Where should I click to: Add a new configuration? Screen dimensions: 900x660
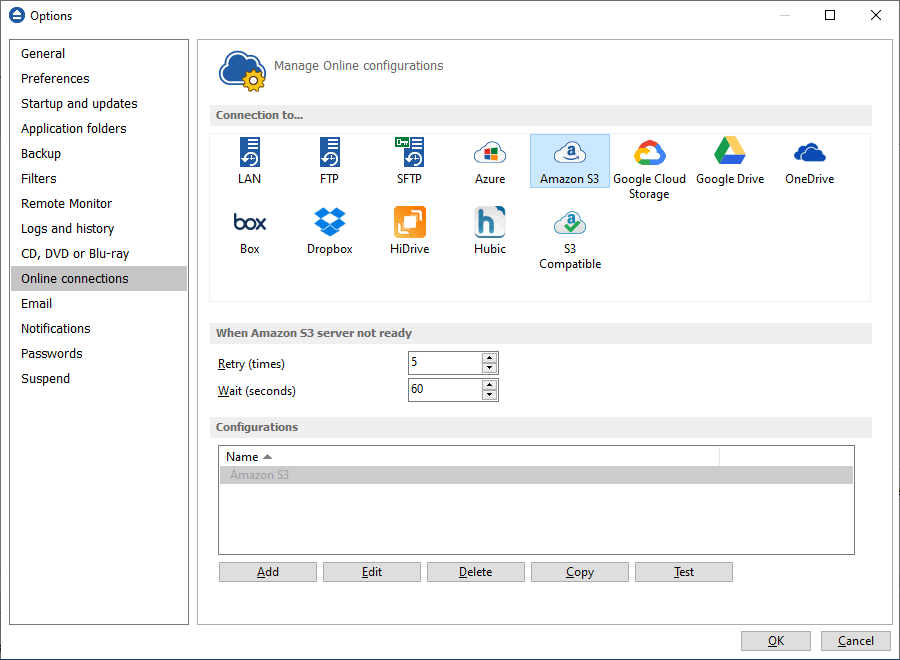tap(267, 572)
